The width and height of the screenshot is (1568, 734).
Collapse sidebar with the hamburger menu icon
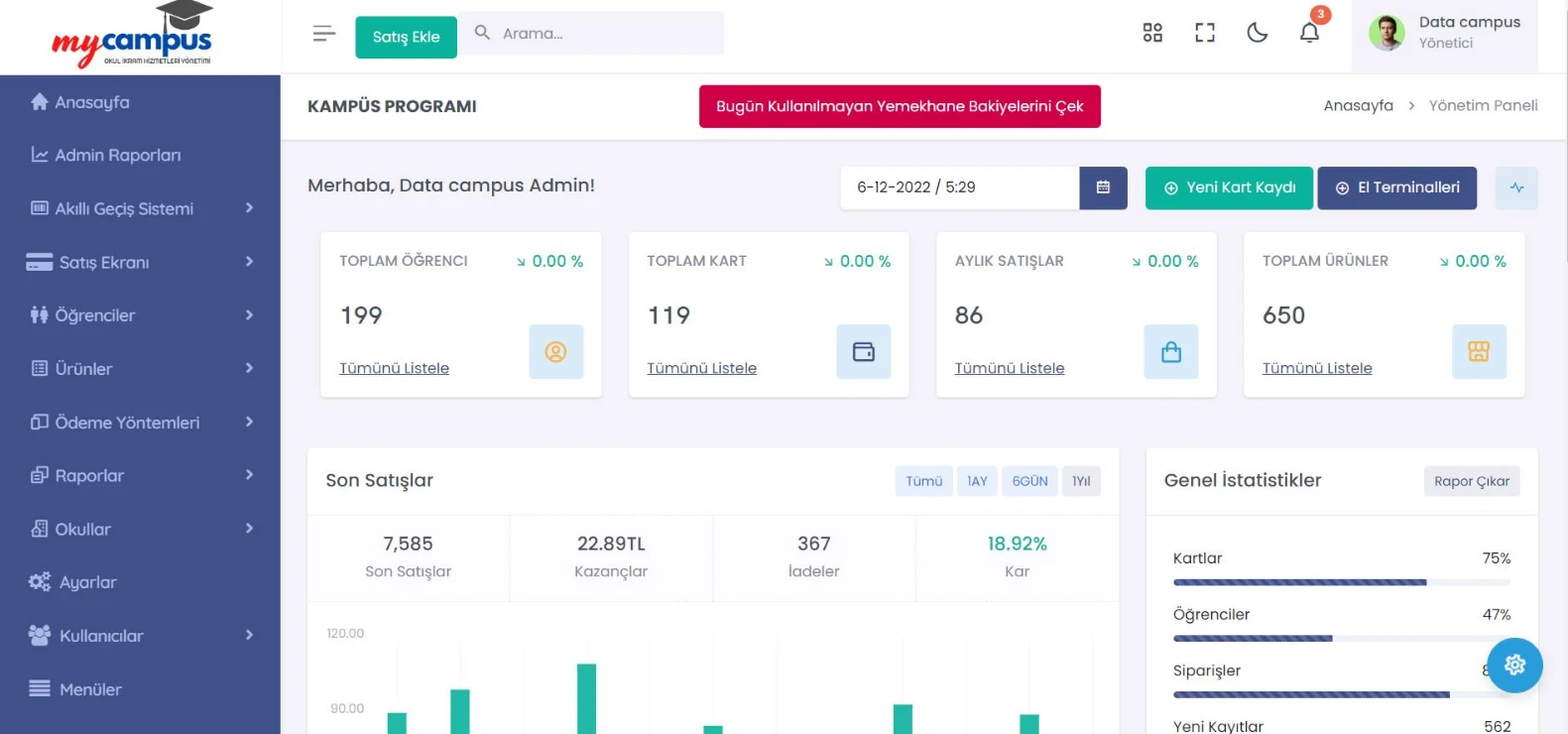(324, 34)
